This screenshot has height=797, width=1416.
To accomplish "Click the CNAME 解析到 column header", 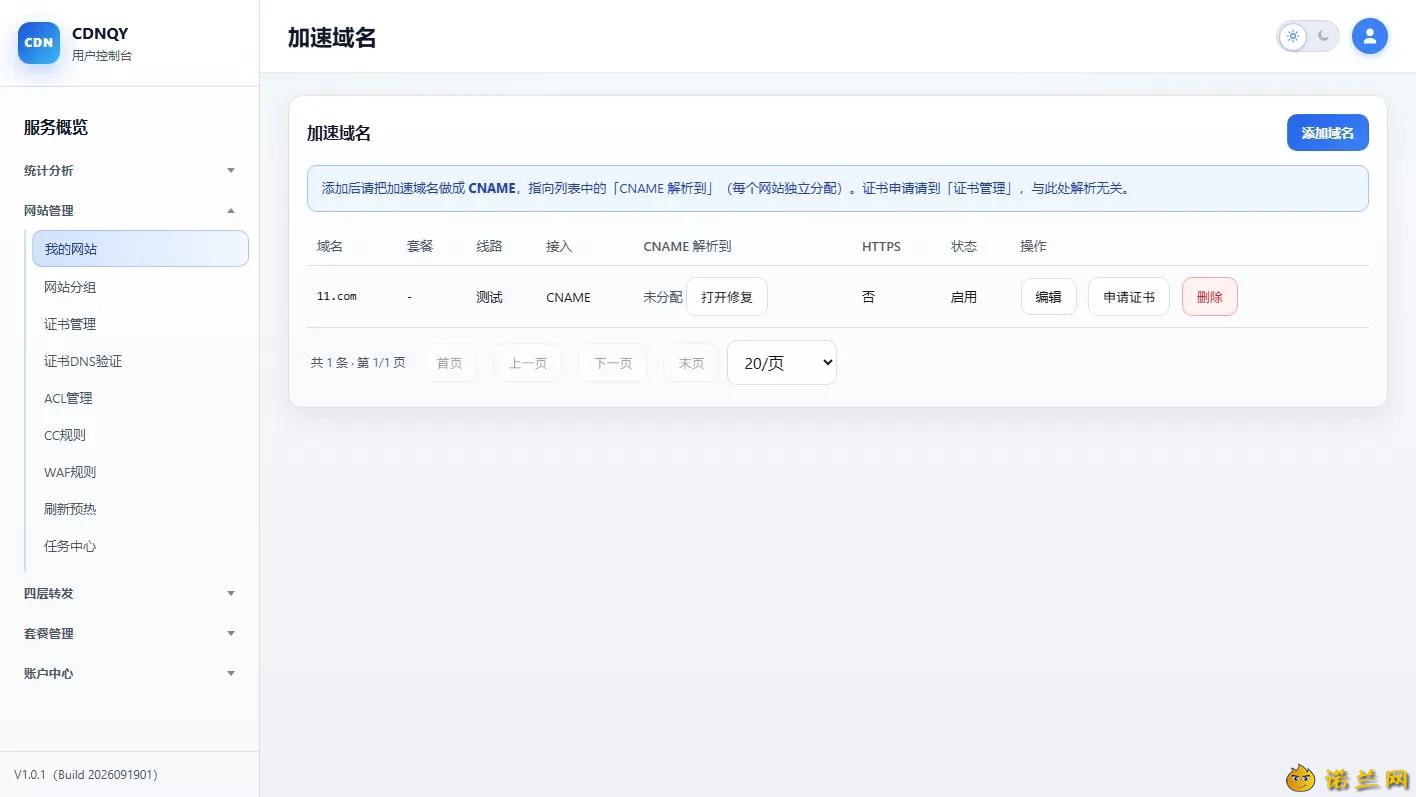I will [x=688, y=246].
